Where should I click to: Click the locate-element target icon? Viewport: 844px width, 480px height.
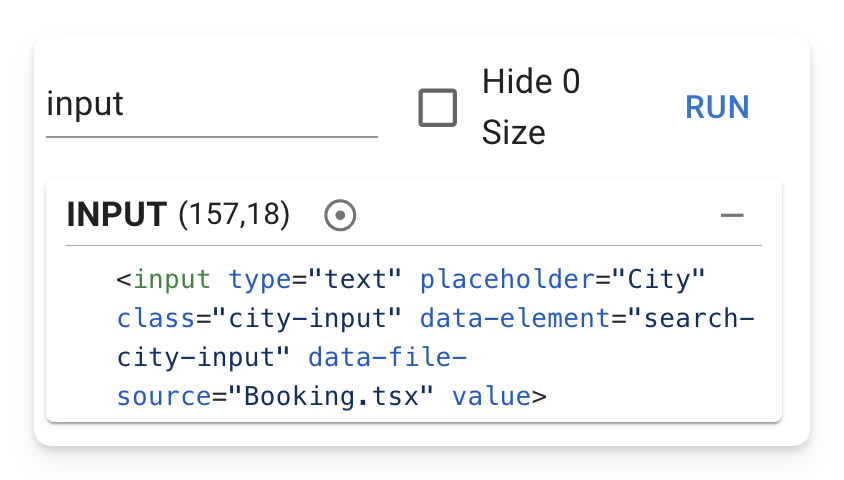(340, 215)
